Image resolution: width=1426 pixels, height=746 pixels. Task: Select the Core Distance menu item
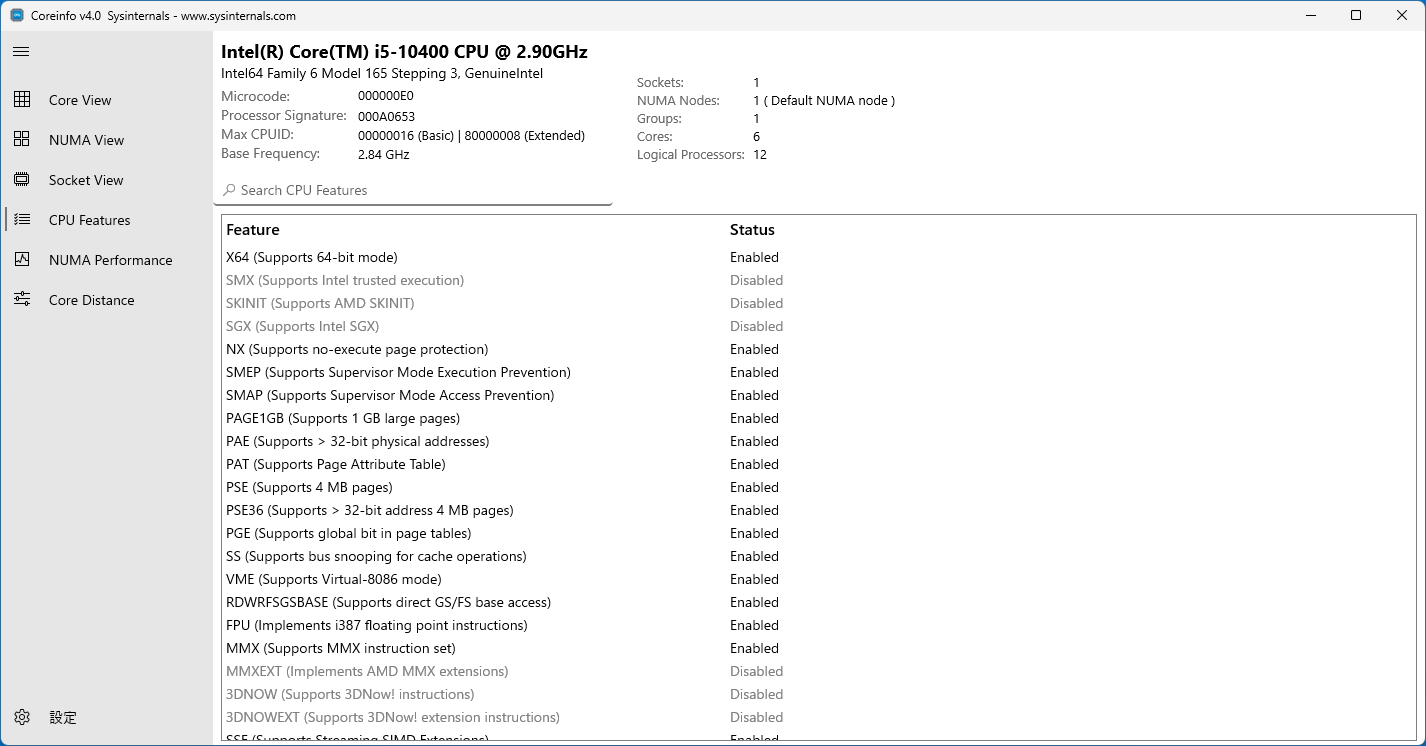91,300
